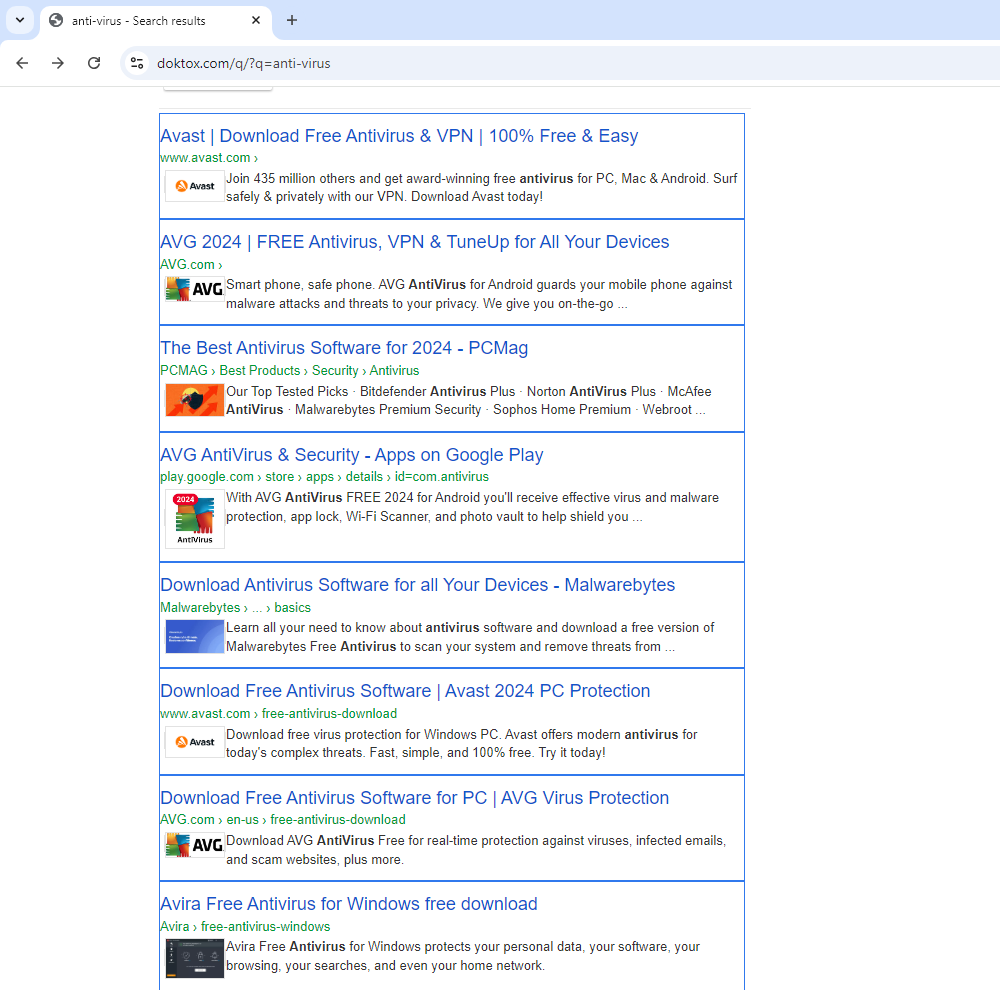This screenshot has height=990, width=1000.
Task: Click Avira screenshot thumbnail image
Action: coord(195,957)
